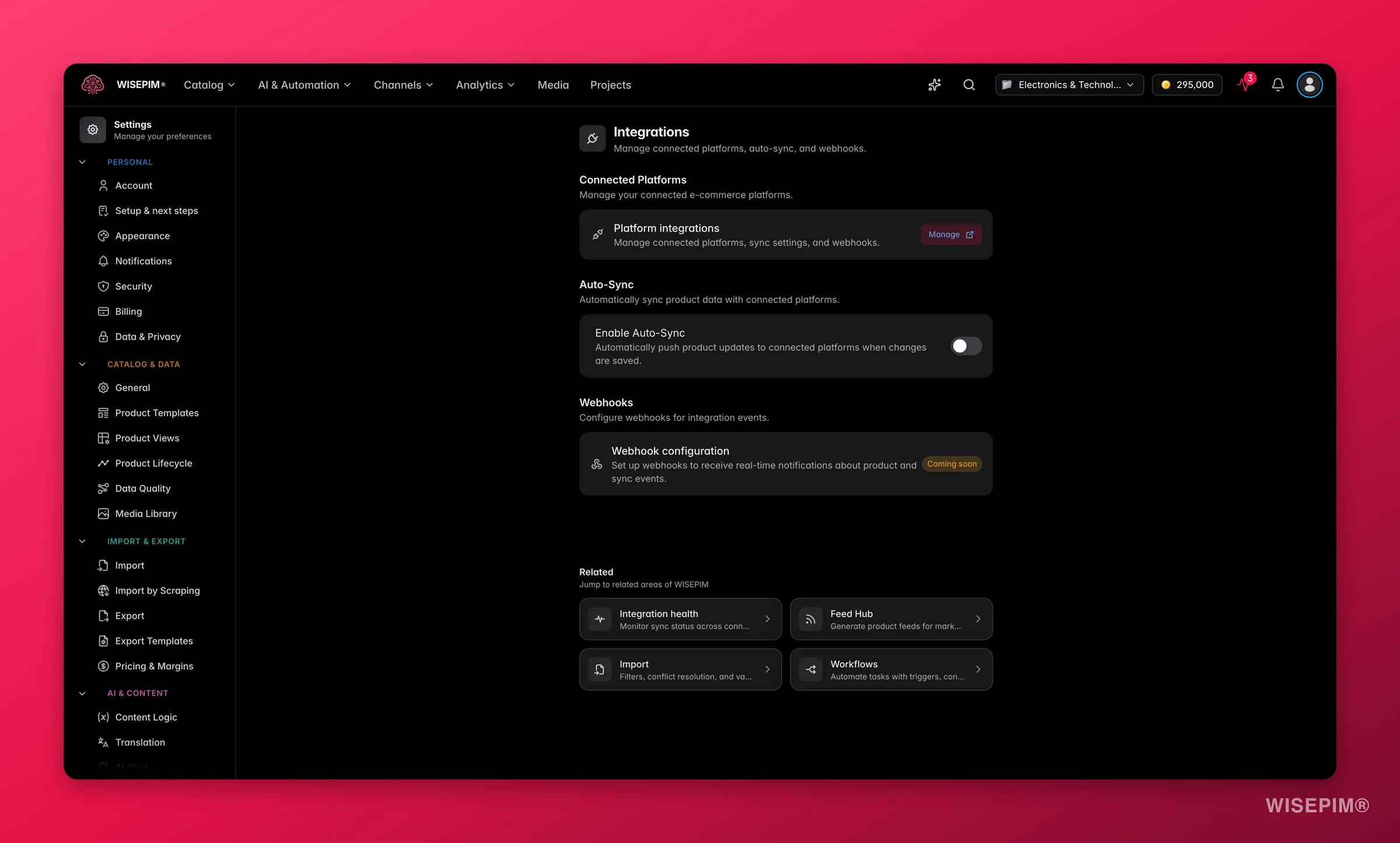Open the Integration health related card

(680, 619)
